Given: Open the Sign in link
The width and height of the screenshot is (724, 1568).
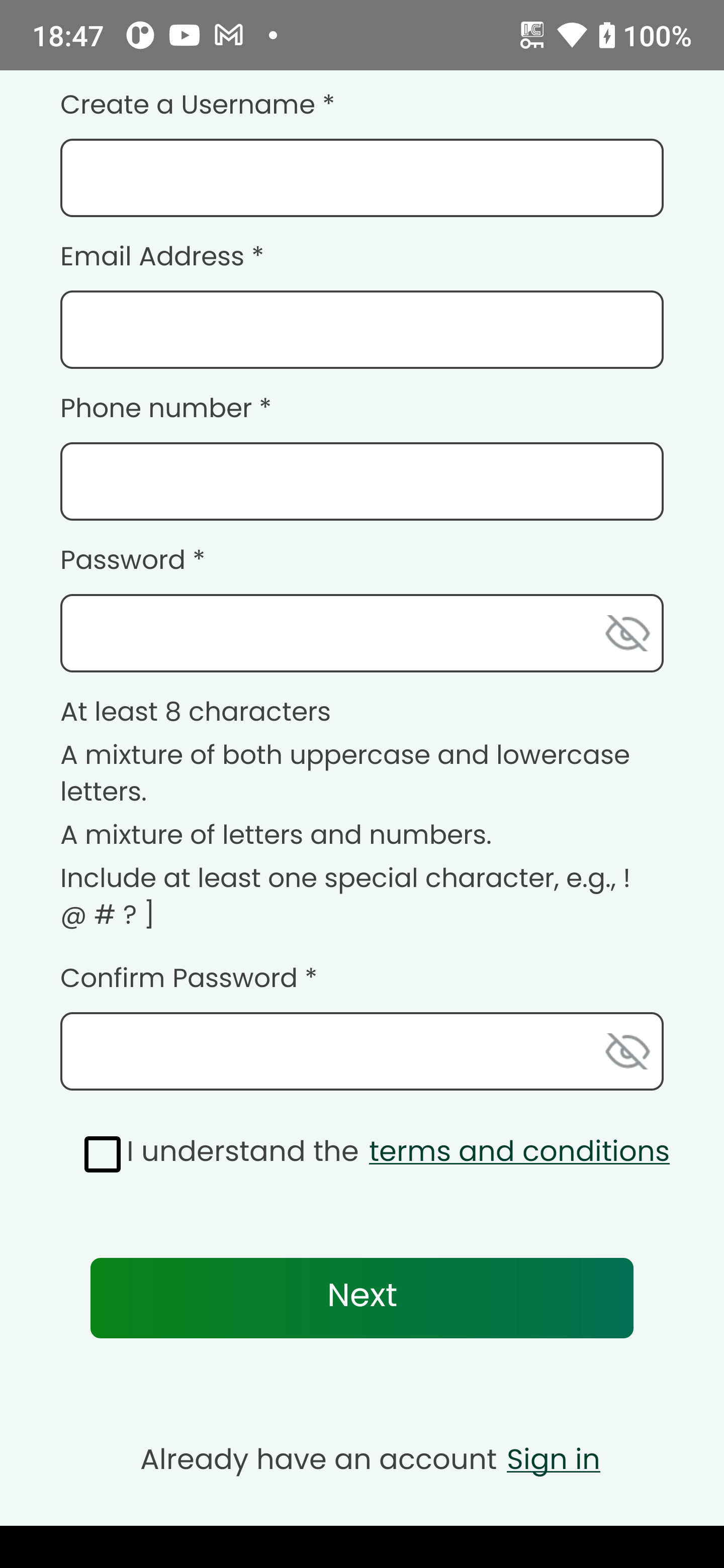Looking at the screenshot, I should point(553,1459).
